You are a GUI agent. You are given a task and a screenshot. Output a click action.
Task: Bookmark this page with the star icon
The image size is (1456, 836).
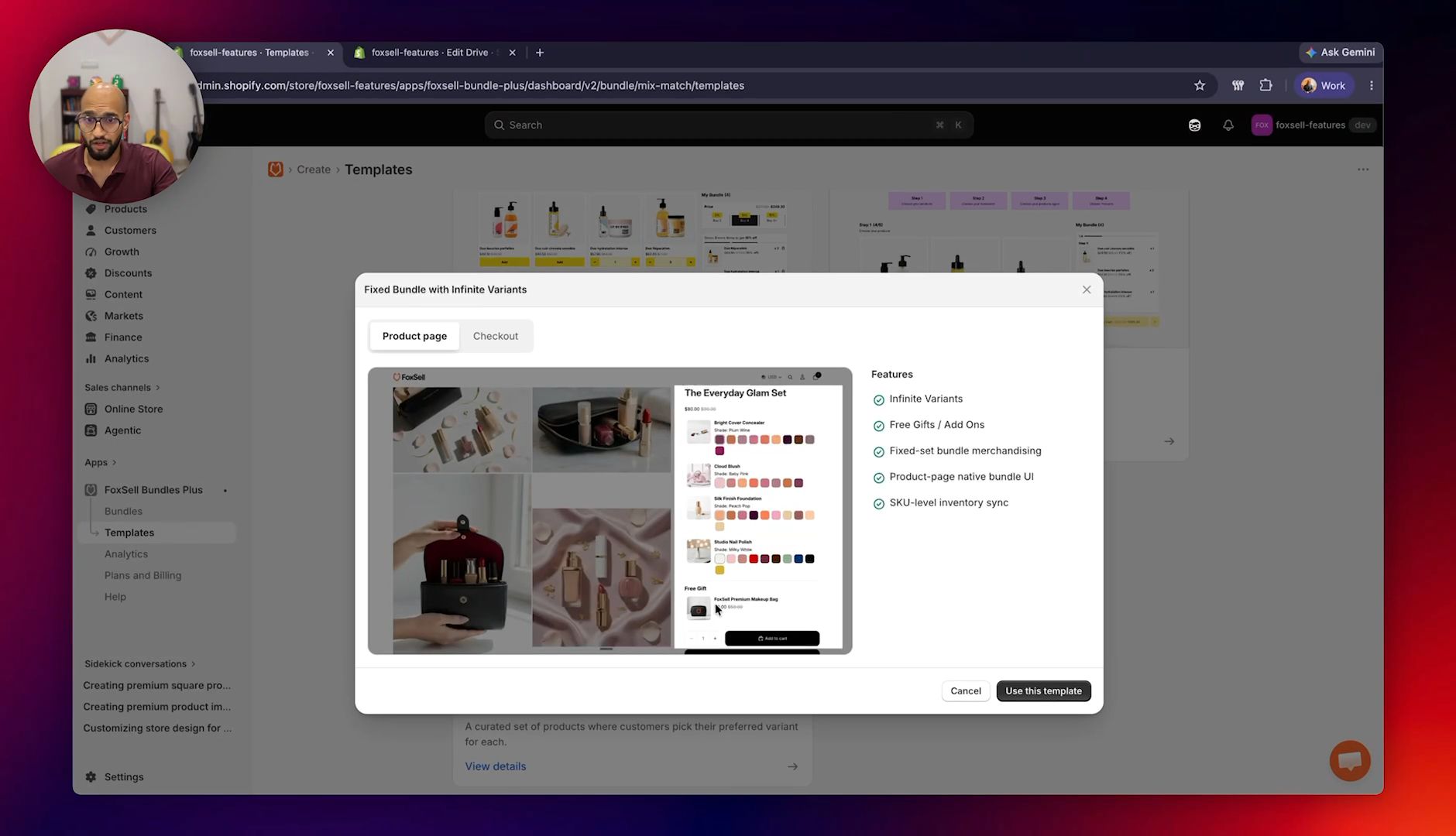(1200, 85)
